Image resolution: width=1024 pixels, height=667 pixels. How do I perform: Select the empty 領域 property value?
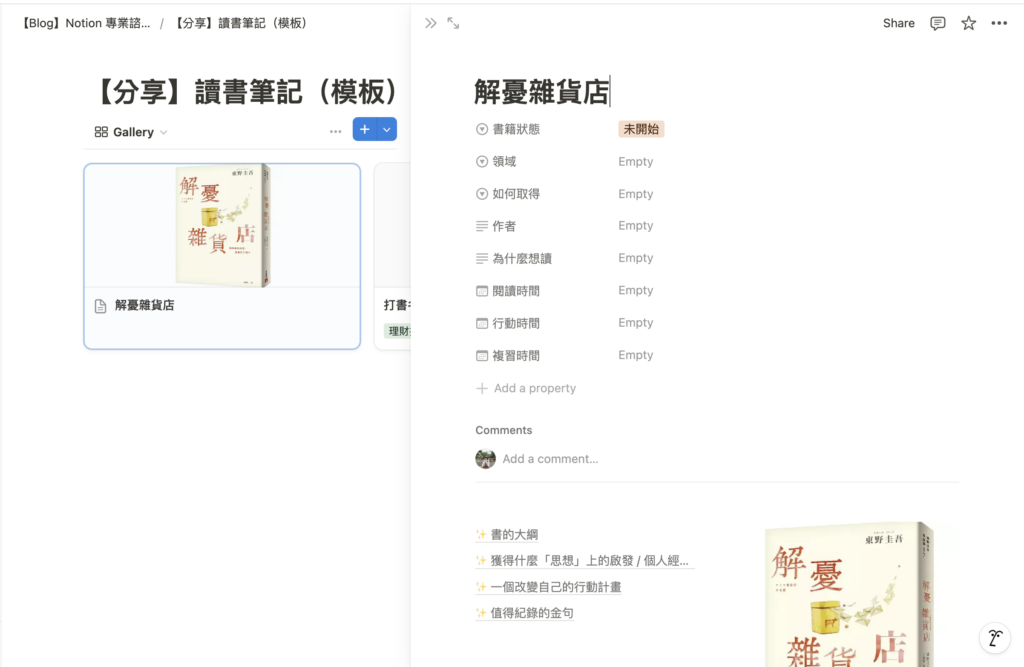(635, 162)
